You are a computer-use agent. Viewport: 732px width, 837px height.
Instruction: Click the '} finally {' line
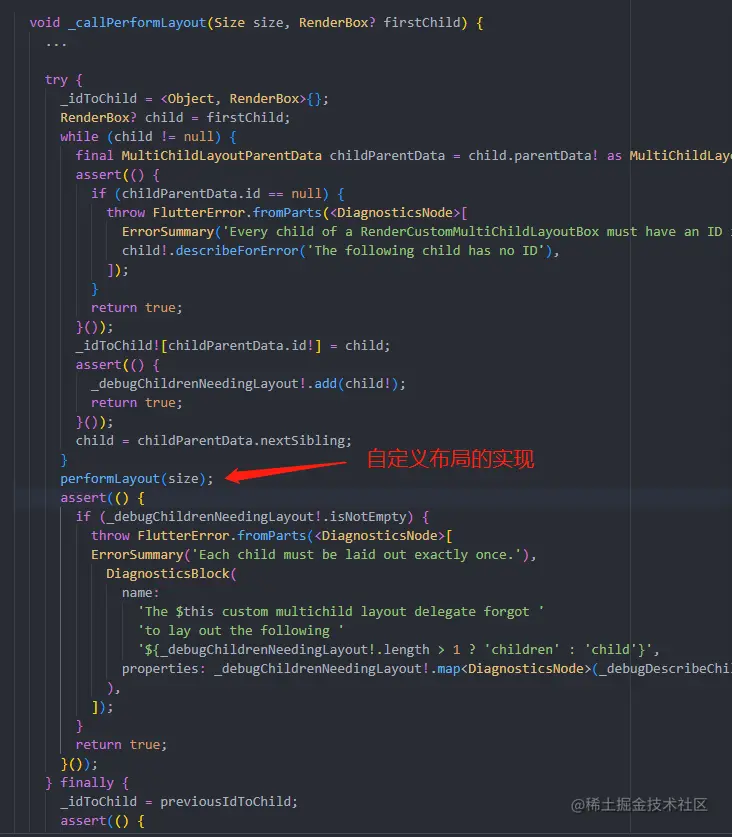coord(87,783)
